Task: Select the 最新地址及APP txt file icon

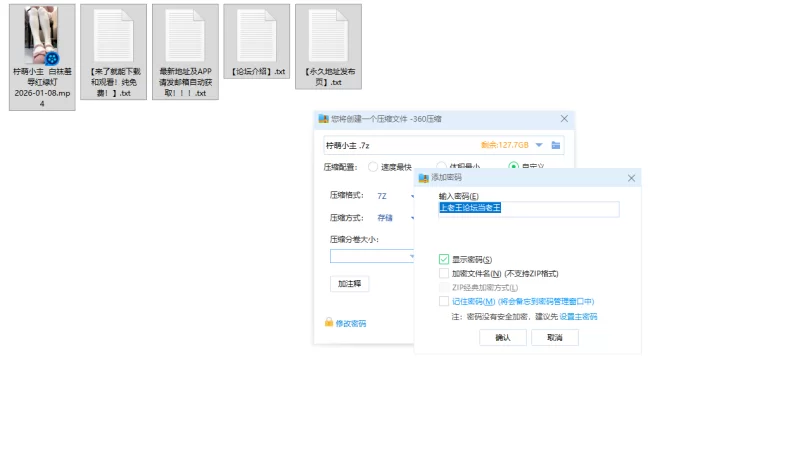Action: coord(185,35)
